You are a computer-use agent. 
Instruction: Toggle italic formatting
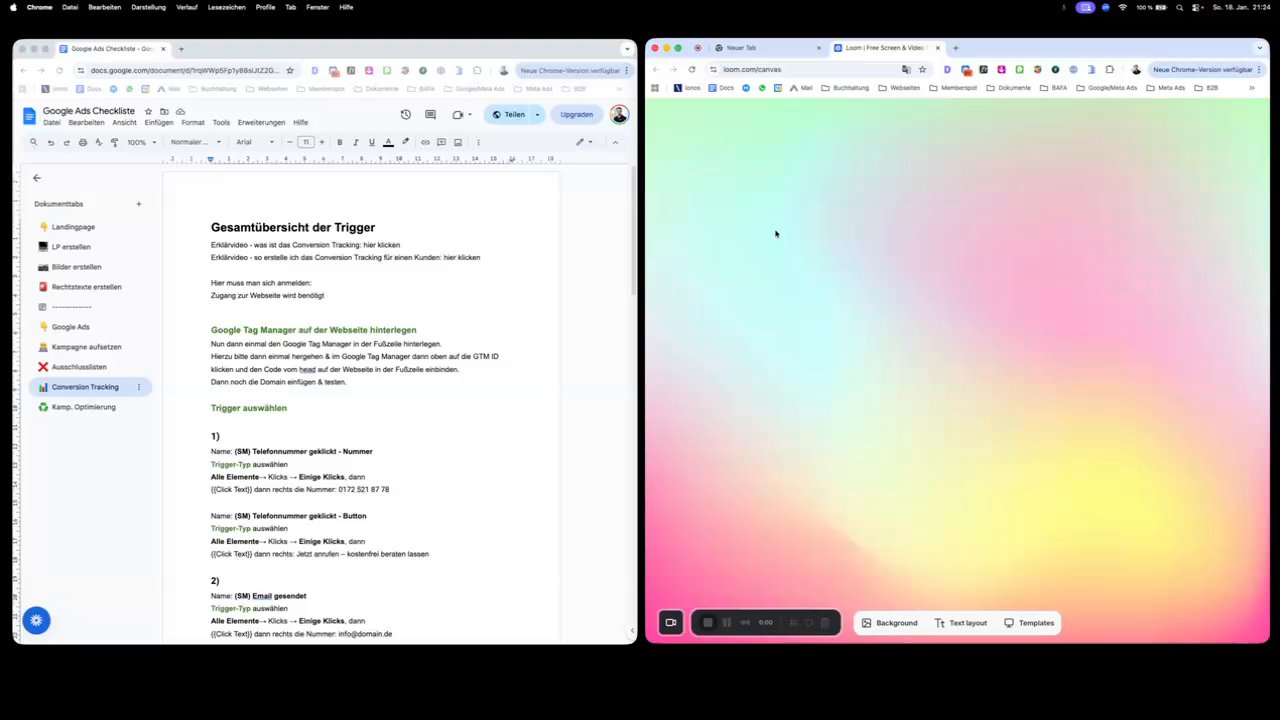(355, 142)
